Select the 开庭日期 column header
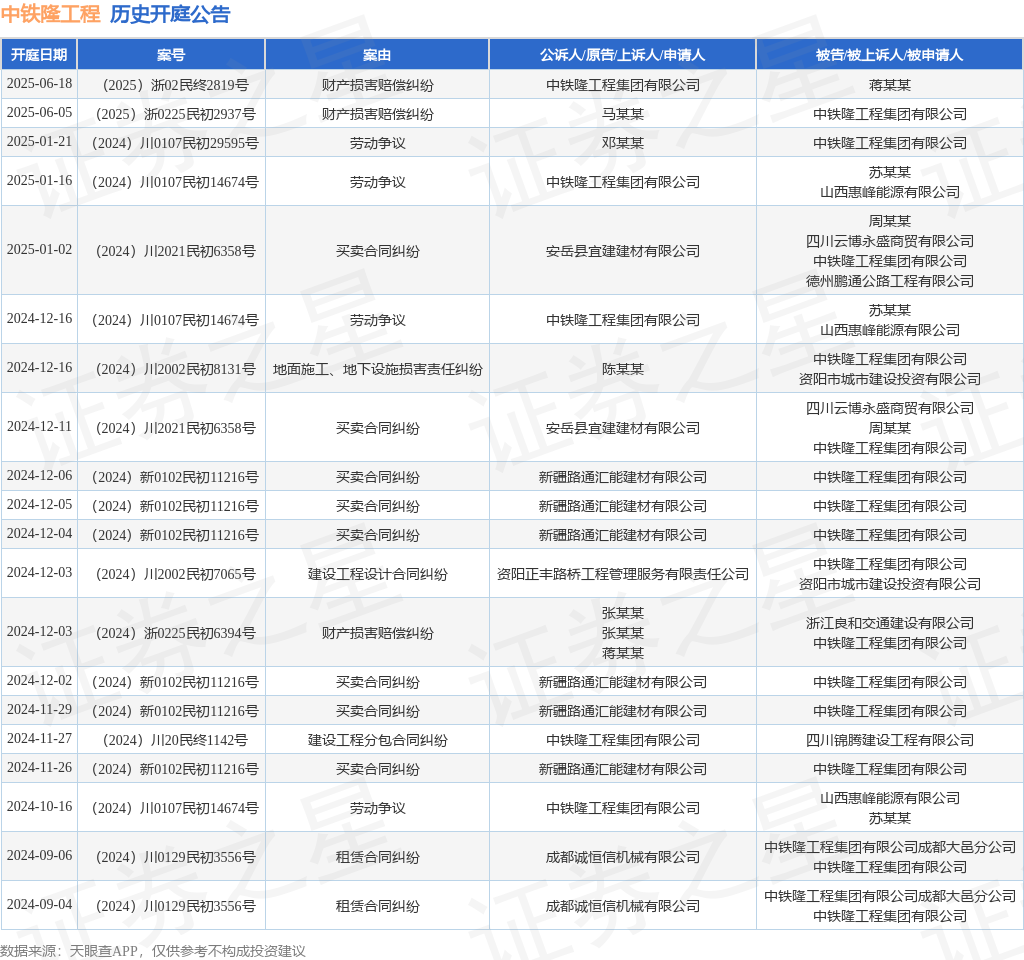 pyautogui.click(x=39, y=55)
